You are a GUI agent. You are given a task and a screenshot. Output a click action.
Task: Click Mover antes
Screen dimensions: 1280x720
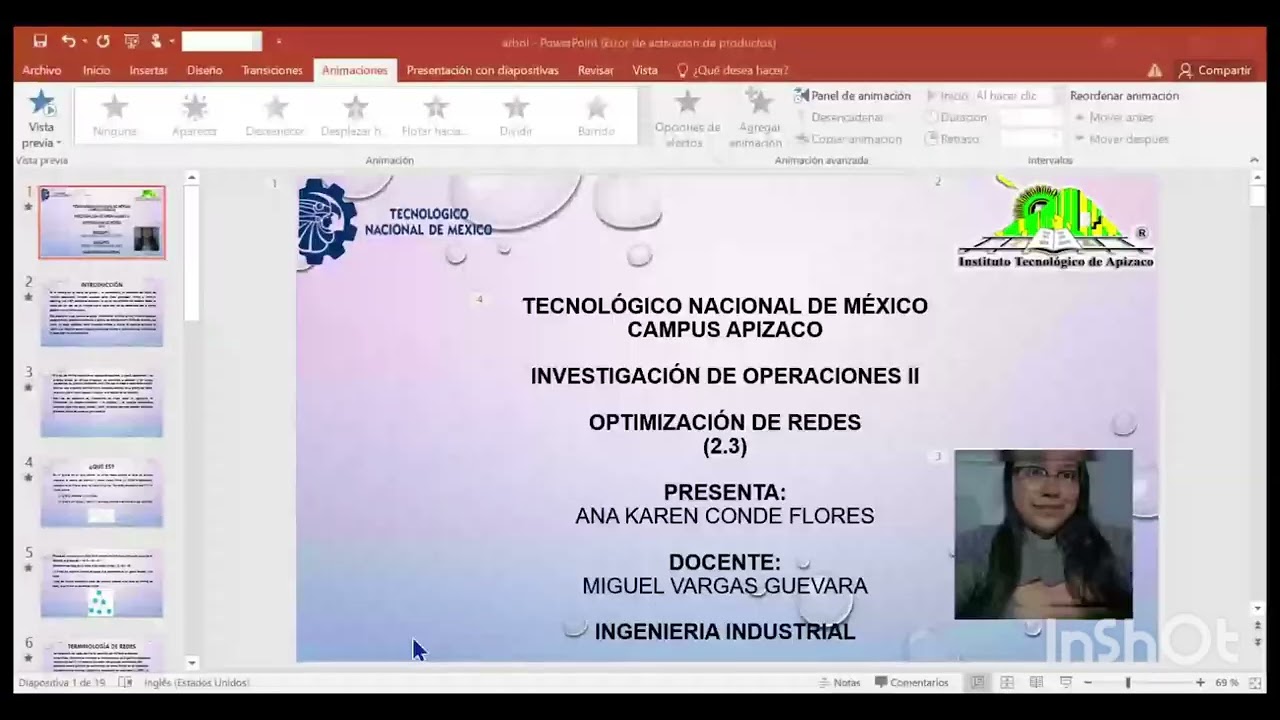click(x=1113, y=117)
